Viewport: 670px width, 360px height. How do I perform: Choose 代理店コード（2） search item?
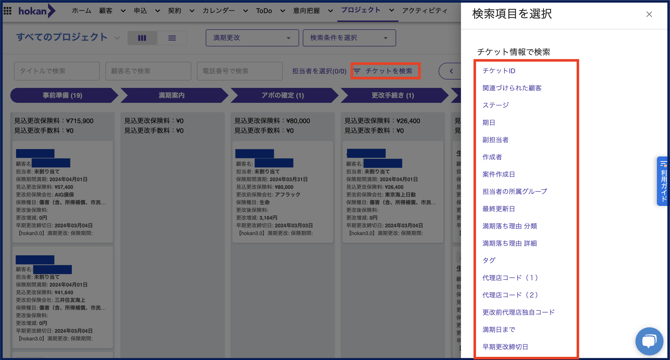click(x=510, y=295)
